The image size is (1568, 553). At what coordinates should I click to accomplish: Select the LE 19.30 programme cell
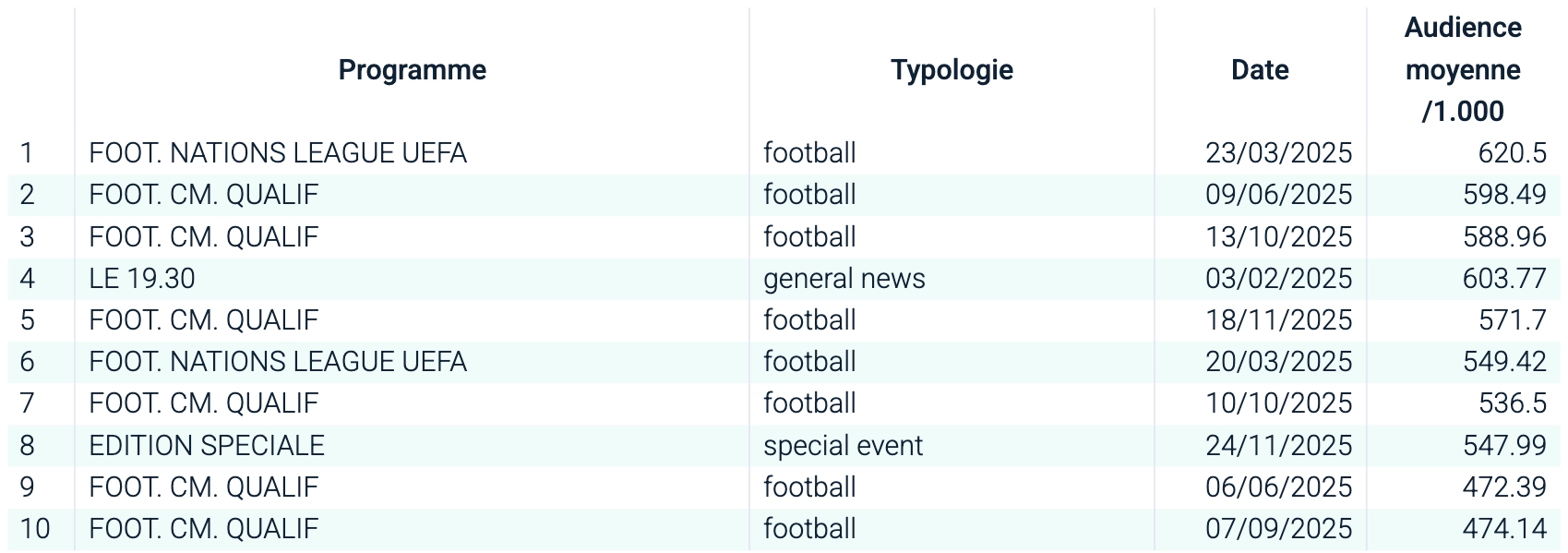142,279
